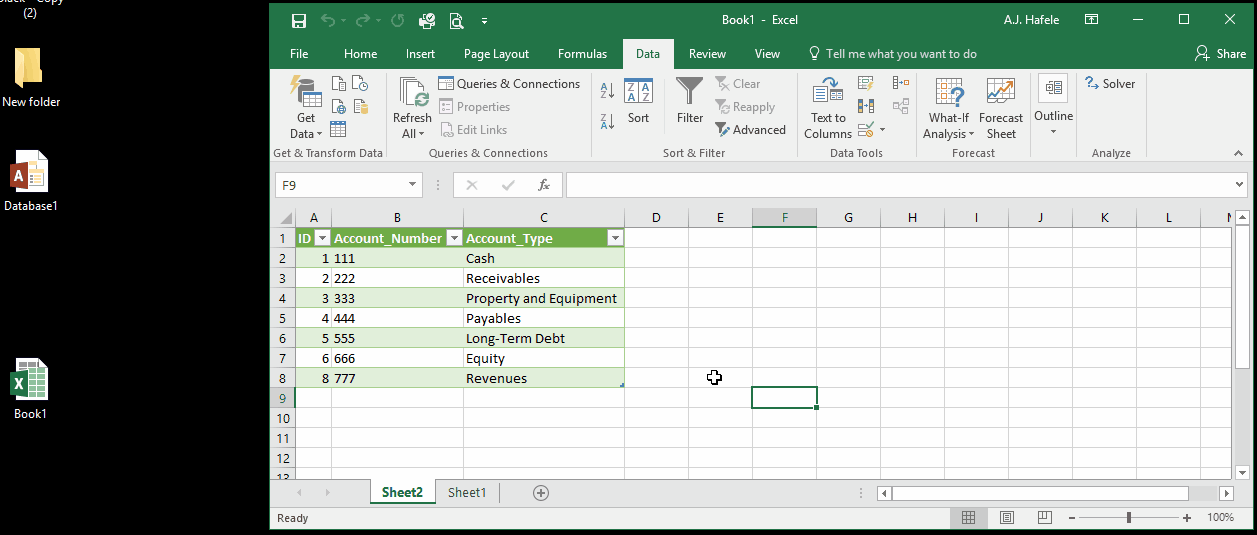Open the Customize Quick Access Toolbar arrow
Image resolution: width=1257 pixels, height=535 pixels.
(484, 20)
